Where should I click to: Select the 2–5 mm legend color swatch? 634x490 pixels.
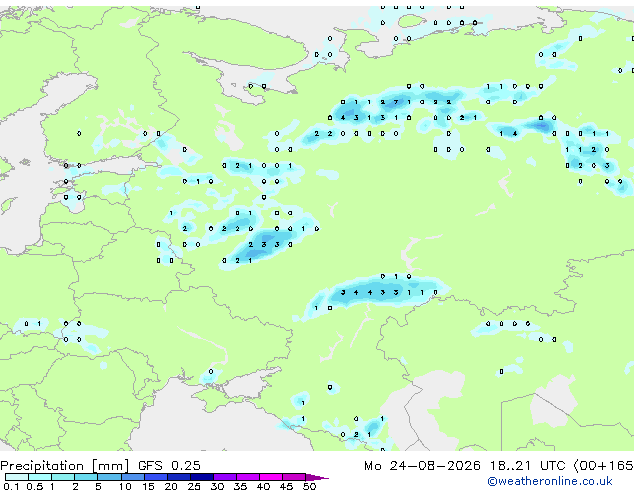coord(86,477)
